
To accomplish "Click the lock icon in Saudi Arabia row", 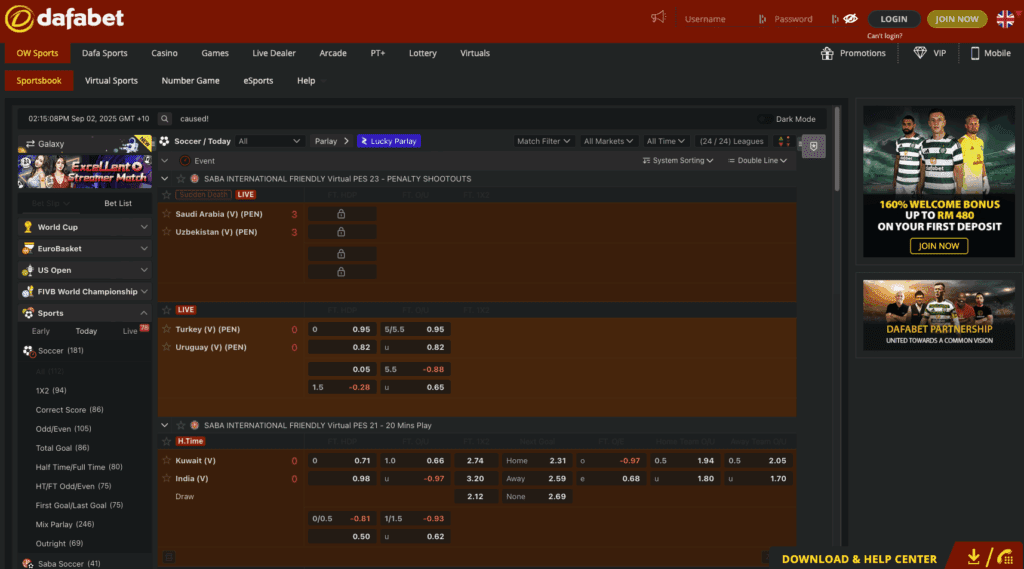I will (x=341, y=214).
